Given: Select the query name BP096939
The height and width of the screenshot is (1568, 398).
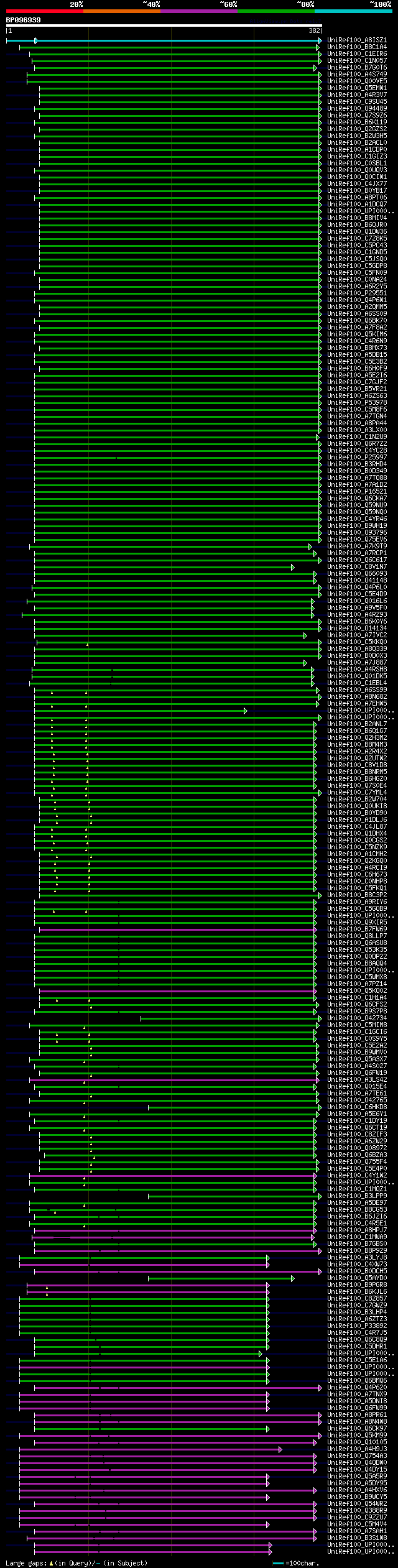Looking at the screenshot, I should (x=24, y=20).
